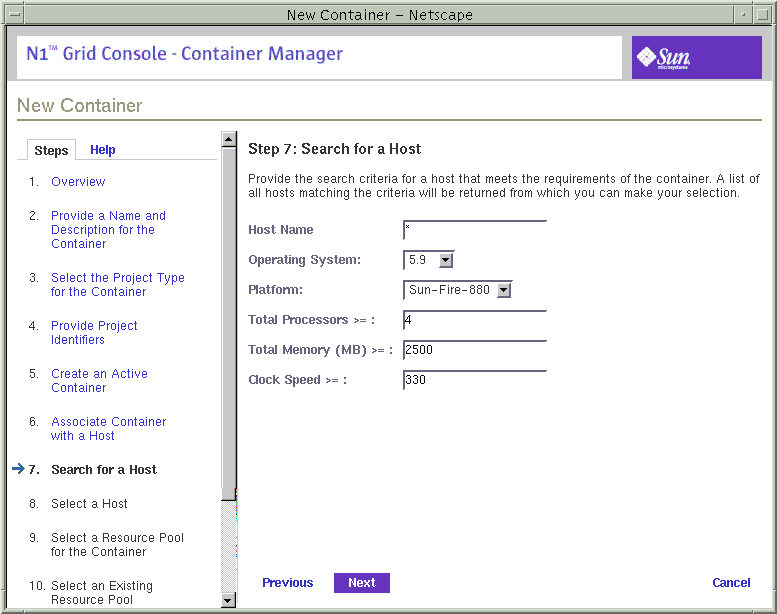This screenshot has height=614, width=777.
Task: Click step 8 Select a Host text
Action: [x=89, y=503]
